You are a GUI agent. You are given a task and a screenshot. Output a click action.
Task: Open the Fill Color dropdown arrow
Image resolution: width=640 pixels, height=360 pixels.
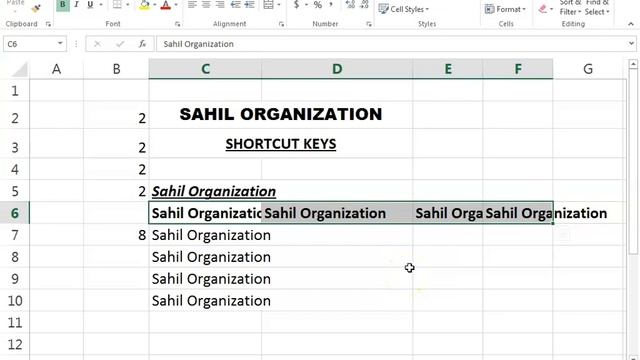pos(155,5)
